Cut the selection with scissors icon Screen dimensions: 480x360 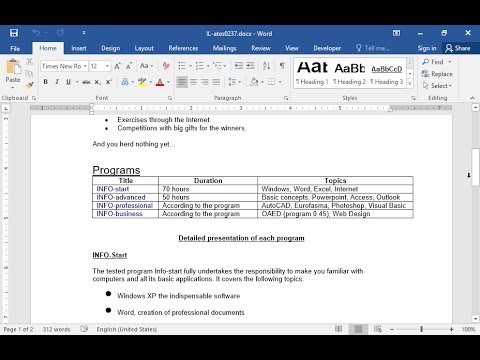click(x=29, y=62)
